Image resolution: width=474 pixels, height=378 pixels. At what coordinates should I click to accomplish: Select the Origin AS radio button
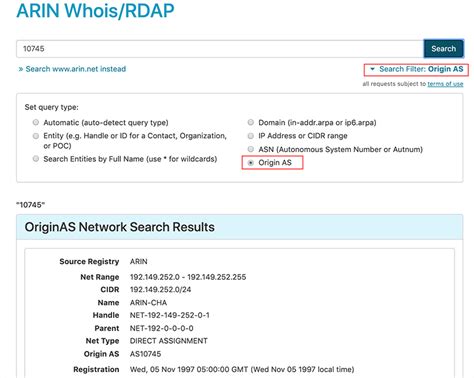tap(251, 163)
